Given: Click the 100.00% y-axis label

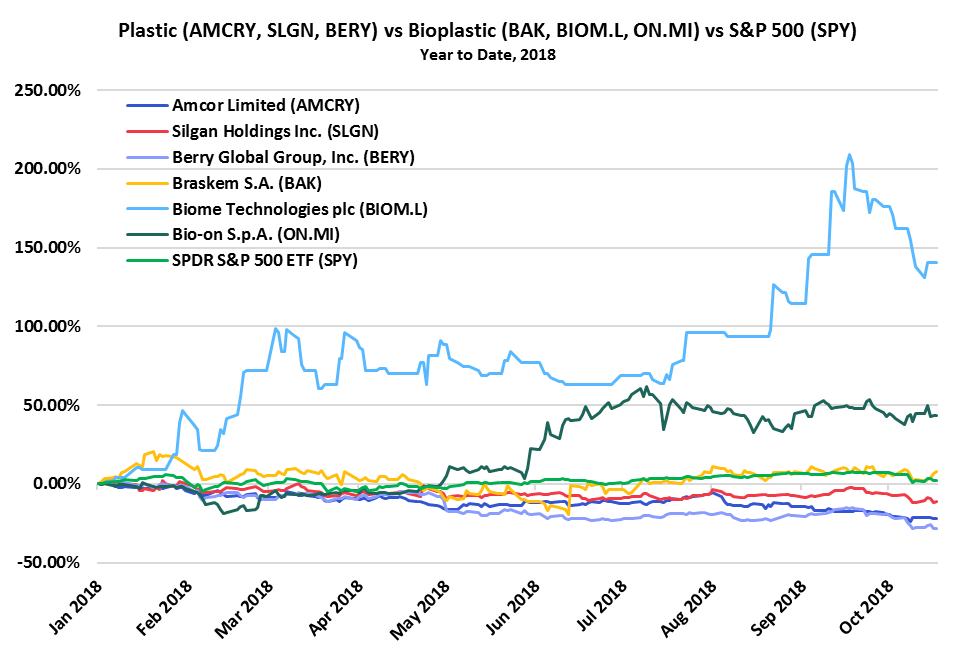Looking at the screenshot, I should click(x=48, y=327).
